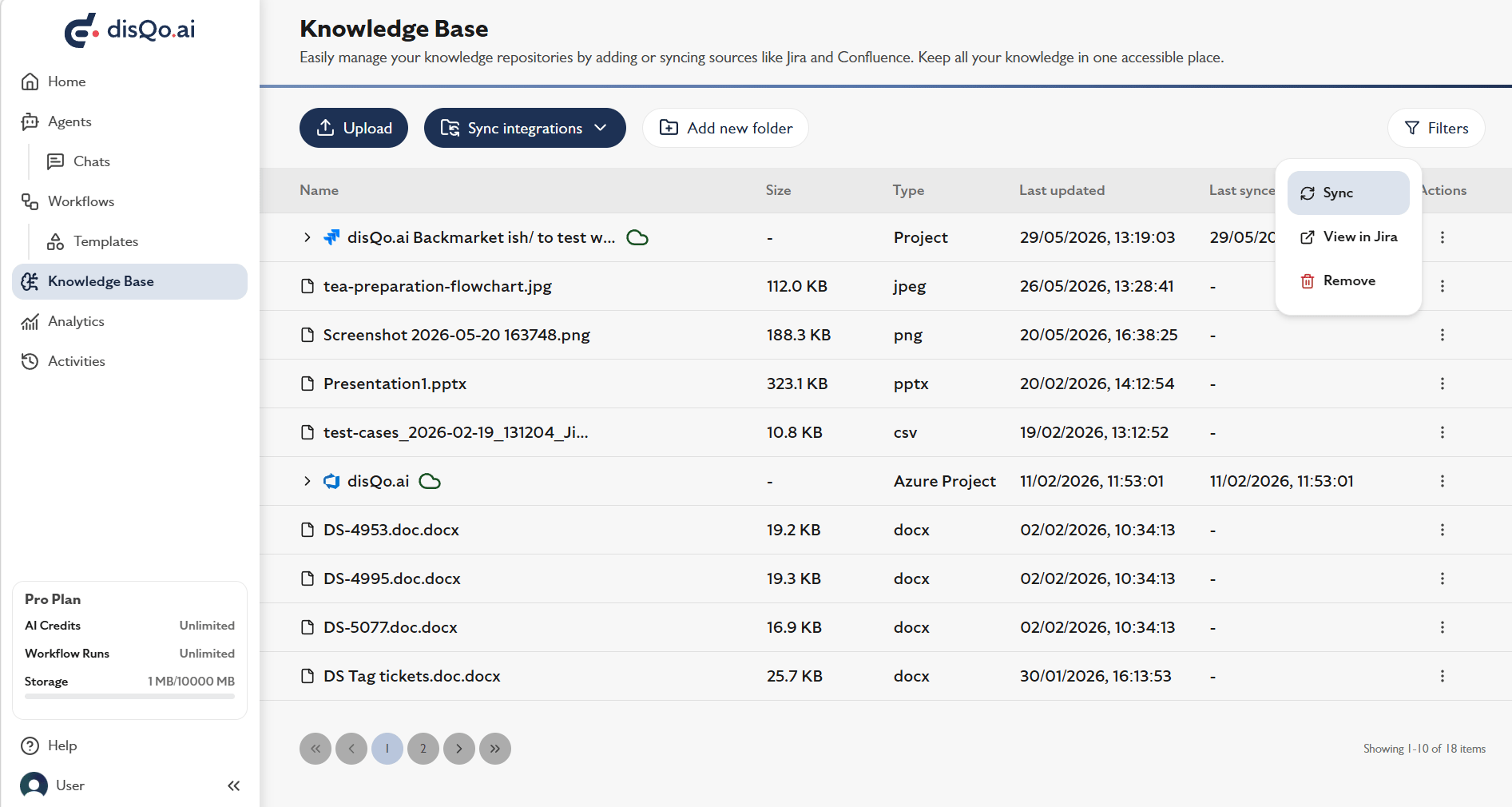The width and height of the screenshot is (1512, 807).
Task: Click cloud sync icon beside disQo.ai Azure project
Action: [x=430, y=481]
